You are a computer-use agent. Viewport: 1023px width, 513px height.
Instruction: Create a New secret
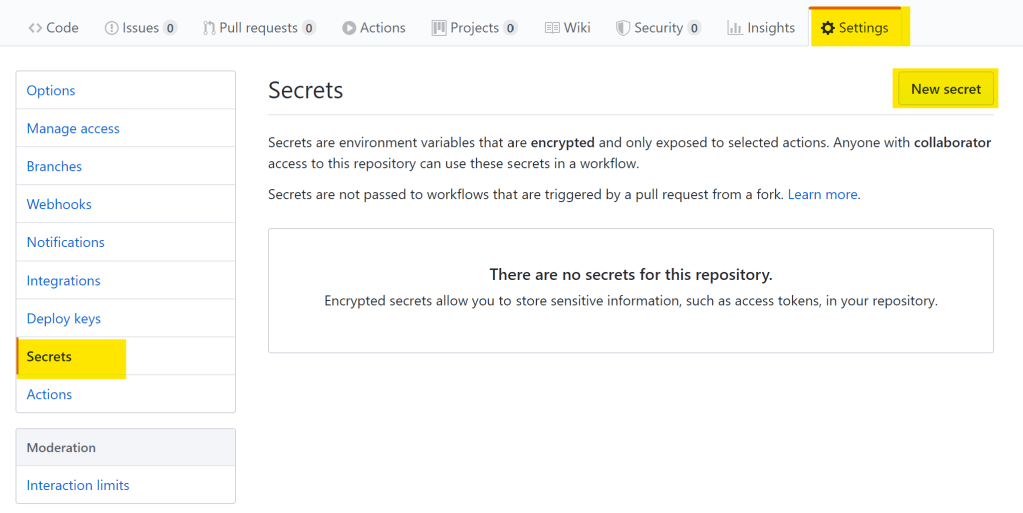945,89
